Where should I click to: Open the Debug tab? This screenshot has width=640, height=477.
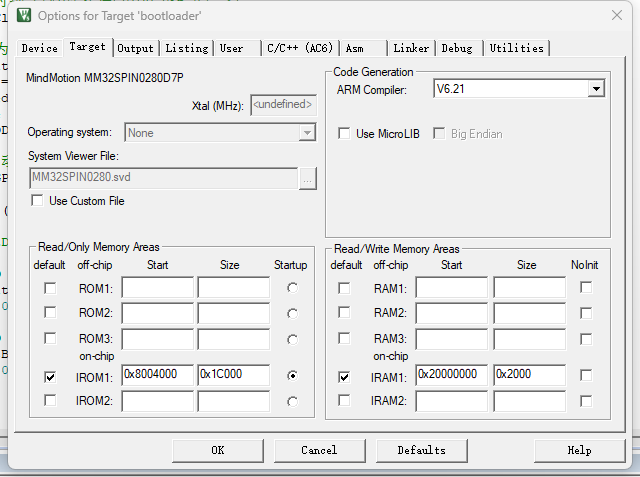(457, 48)
